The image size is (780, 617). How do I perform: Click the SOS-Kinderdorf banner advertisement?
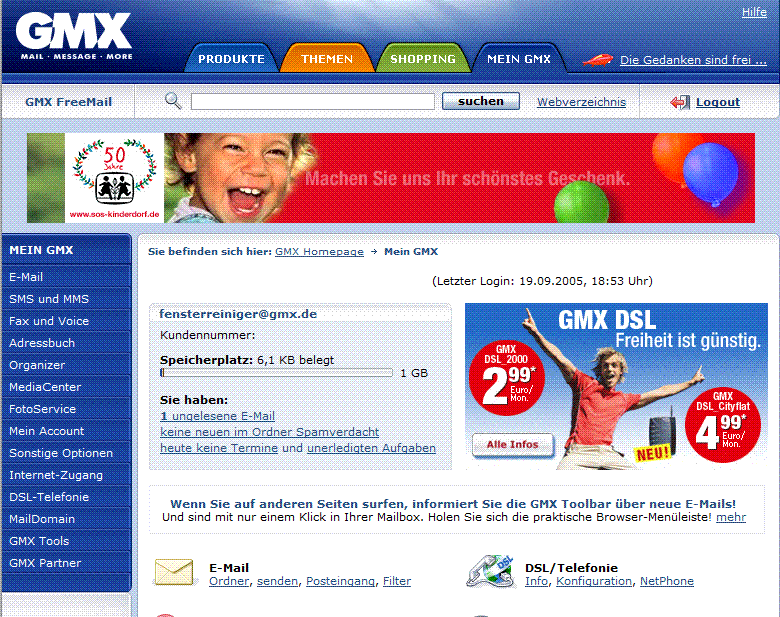390,178
